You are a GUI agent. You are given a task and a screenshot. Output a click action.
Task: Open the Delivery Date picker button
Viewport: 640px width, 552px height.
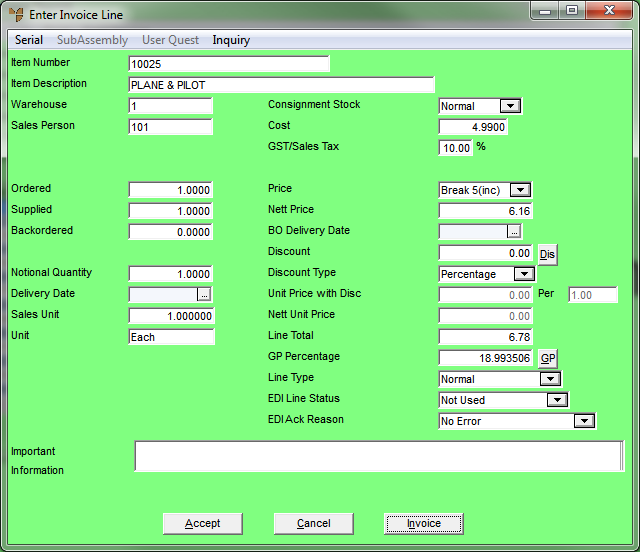point(204,294)
